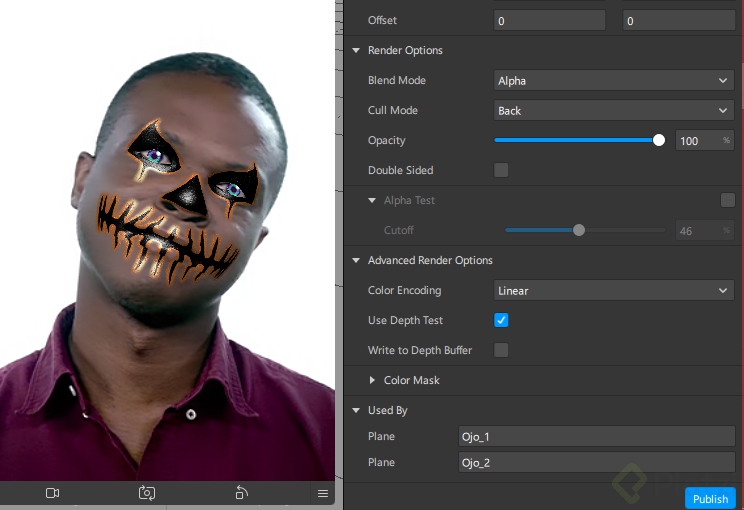Enable Write to Depth Buffer
Image resolution: width=744 pixels, height=510 pixels.
coord(501,350)
